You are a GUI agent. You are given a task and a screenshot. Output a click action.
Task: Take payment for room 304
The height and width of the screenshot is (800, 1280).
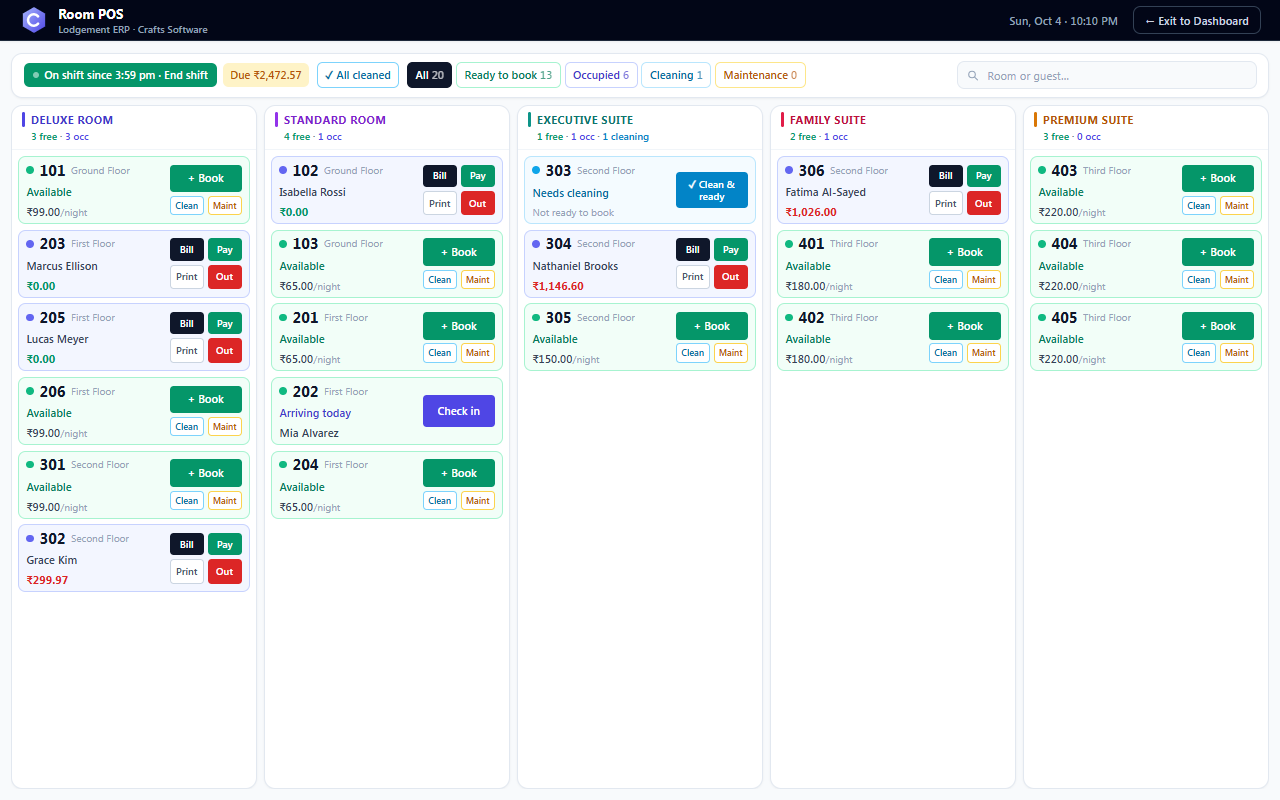(731, 250)
